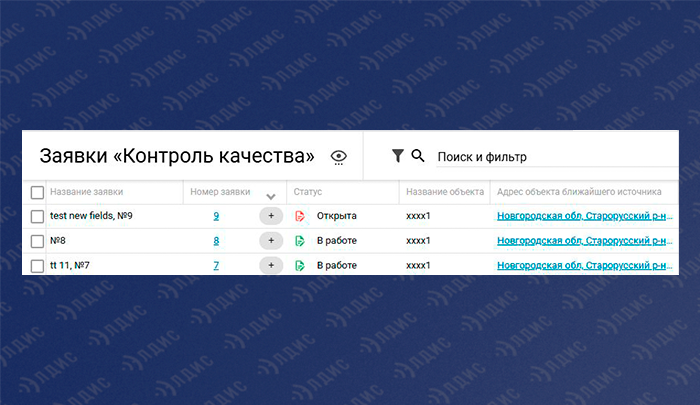Tick the select-all header checkbox
700x405 pixels.
[x=38, y=192]
